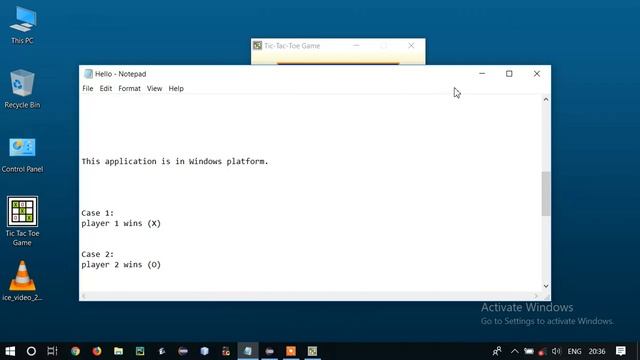Close the Tic-Tac-Toe Game window
Image resolution: width=640 pixels, height=360 pixels.
tap(411, 46)
